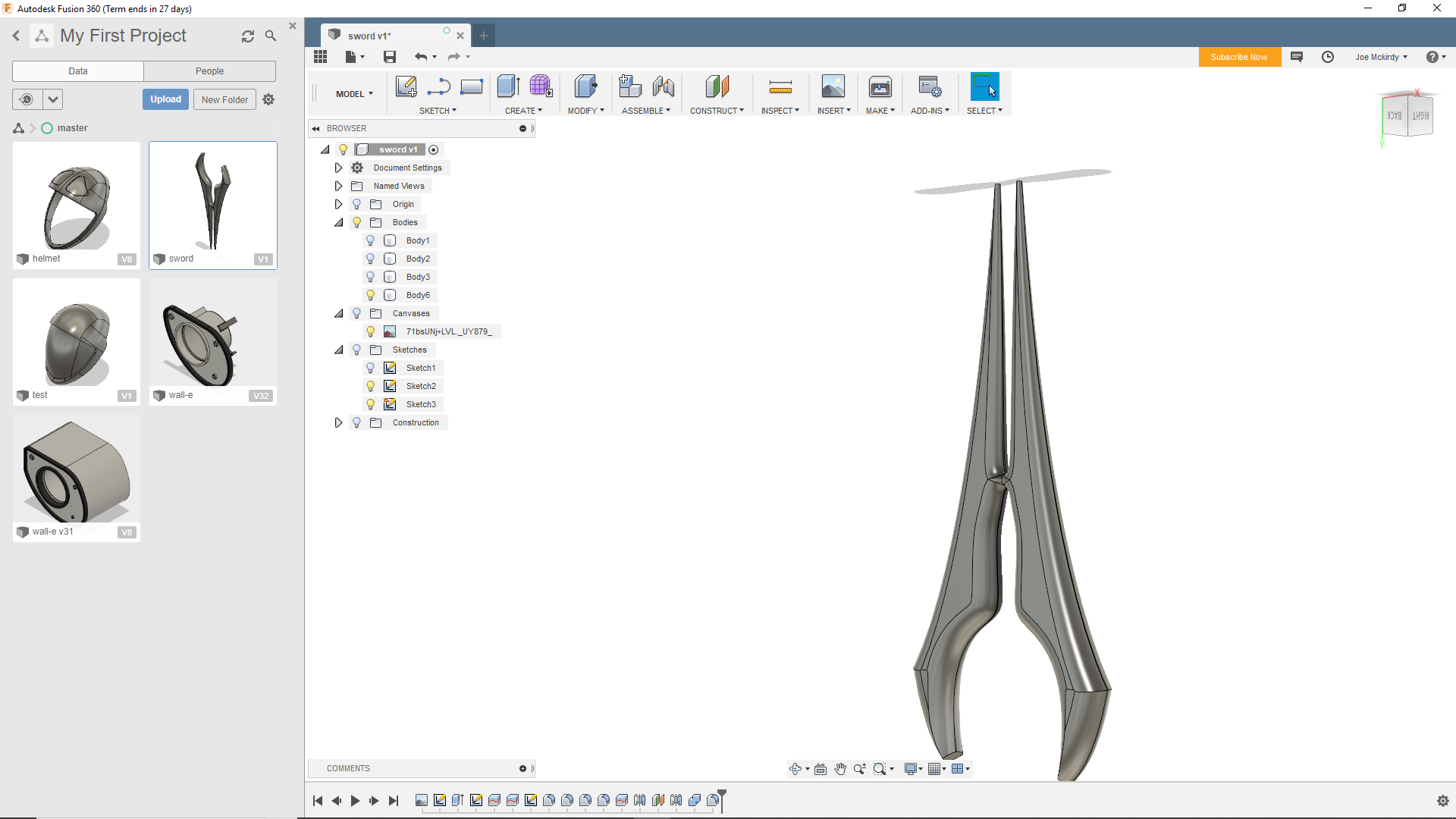Click the Upload button
This screenshot has width=1456, height=819.
[x=165, y=99]
